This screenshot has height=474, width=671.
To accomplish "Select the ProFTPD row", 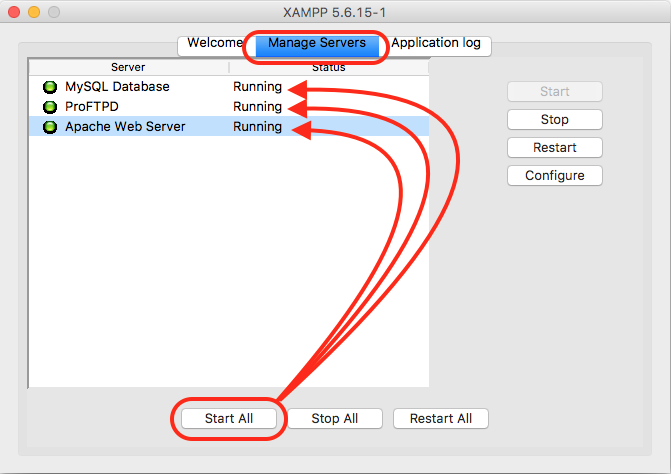I will [229, 107].
